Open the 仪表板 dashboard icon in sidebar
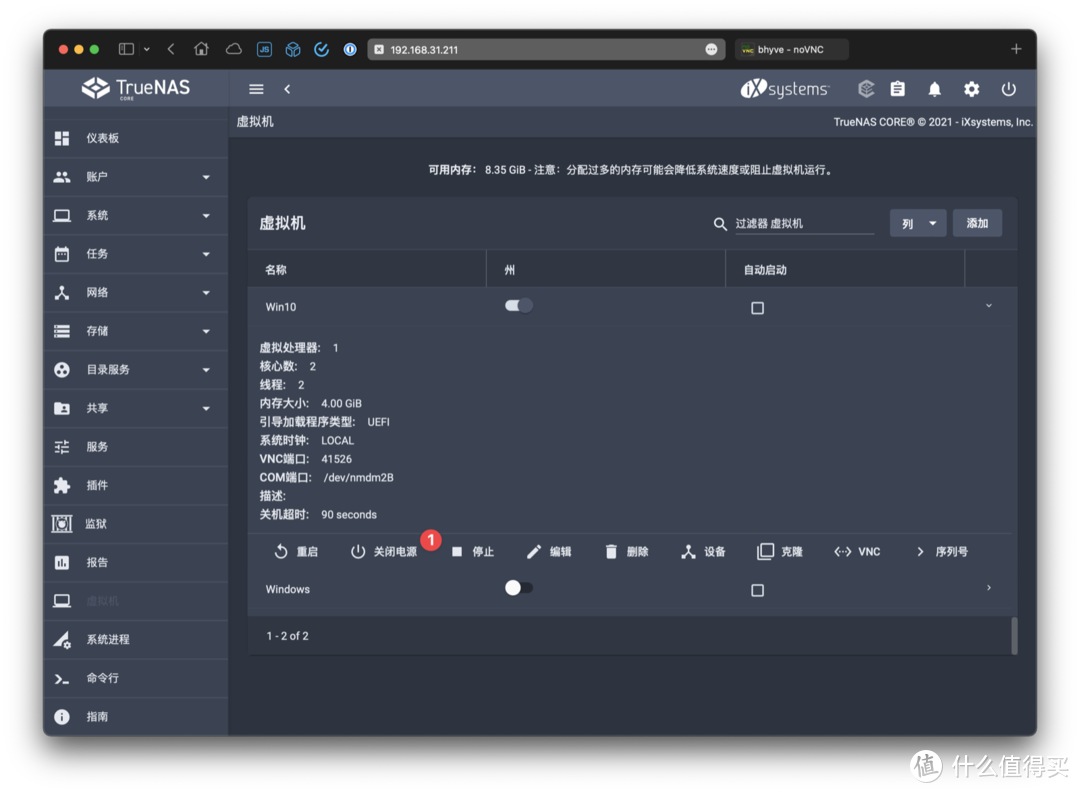Viewport: 1080px width, 793px height. (62, 138)
